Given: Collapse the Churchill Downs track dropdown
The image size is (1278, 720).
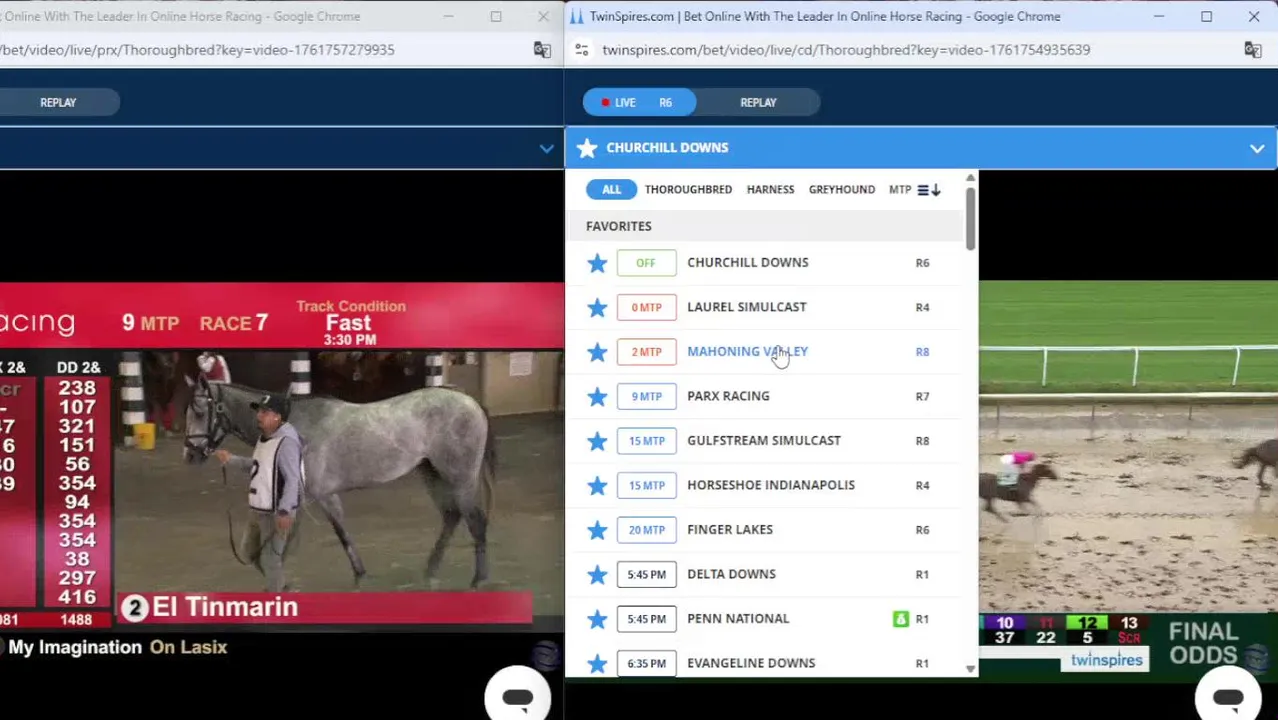Looking at the screenshot, I should click(1256, 149).
